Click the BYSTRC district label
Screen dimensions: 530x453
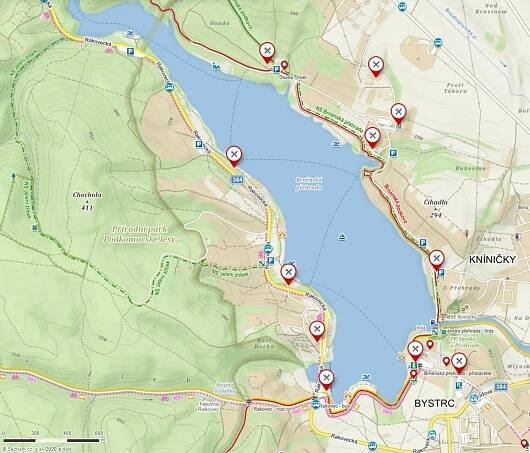pyautogui.click(x=434, y=403)
